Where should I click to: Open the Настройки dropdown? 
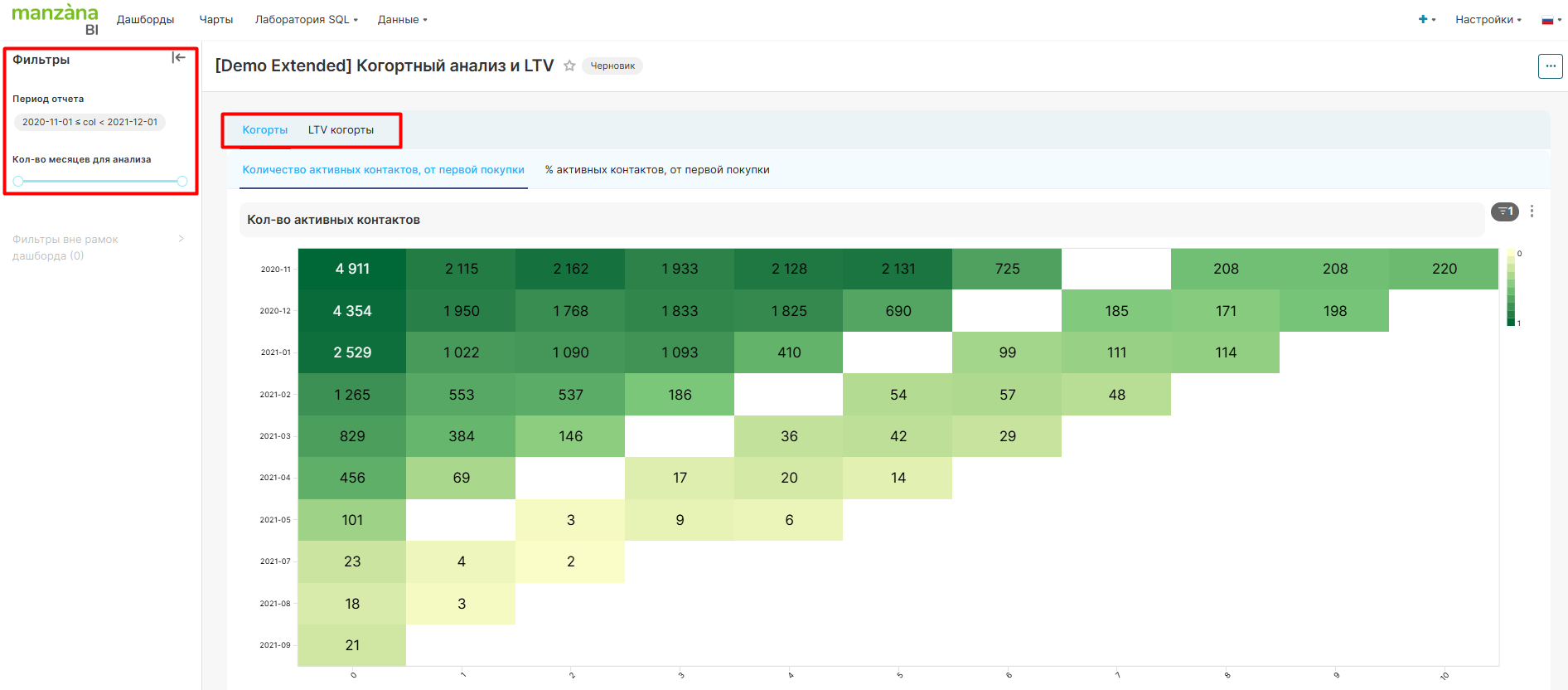click(x=1488, y=20)
